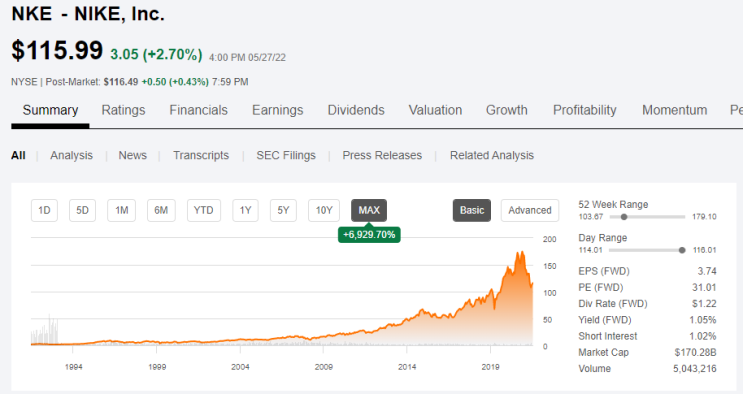Click the 179.10 52-week high value
The width and height of the screenshot is (743, 394).
click(x=705, y=217)
